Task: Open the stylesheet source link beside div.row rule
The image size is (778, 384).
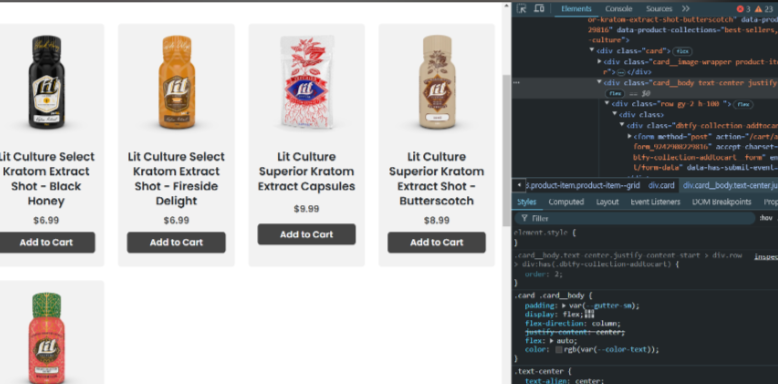Action: [x=766, y=256]
